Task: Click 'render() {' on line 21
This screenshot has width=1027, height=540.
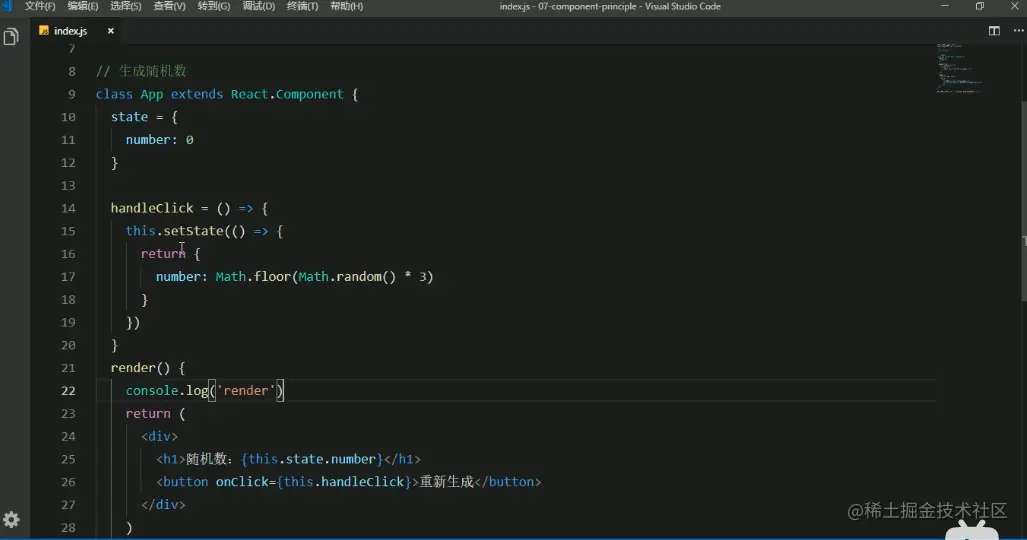Action: tap(148, 368)
